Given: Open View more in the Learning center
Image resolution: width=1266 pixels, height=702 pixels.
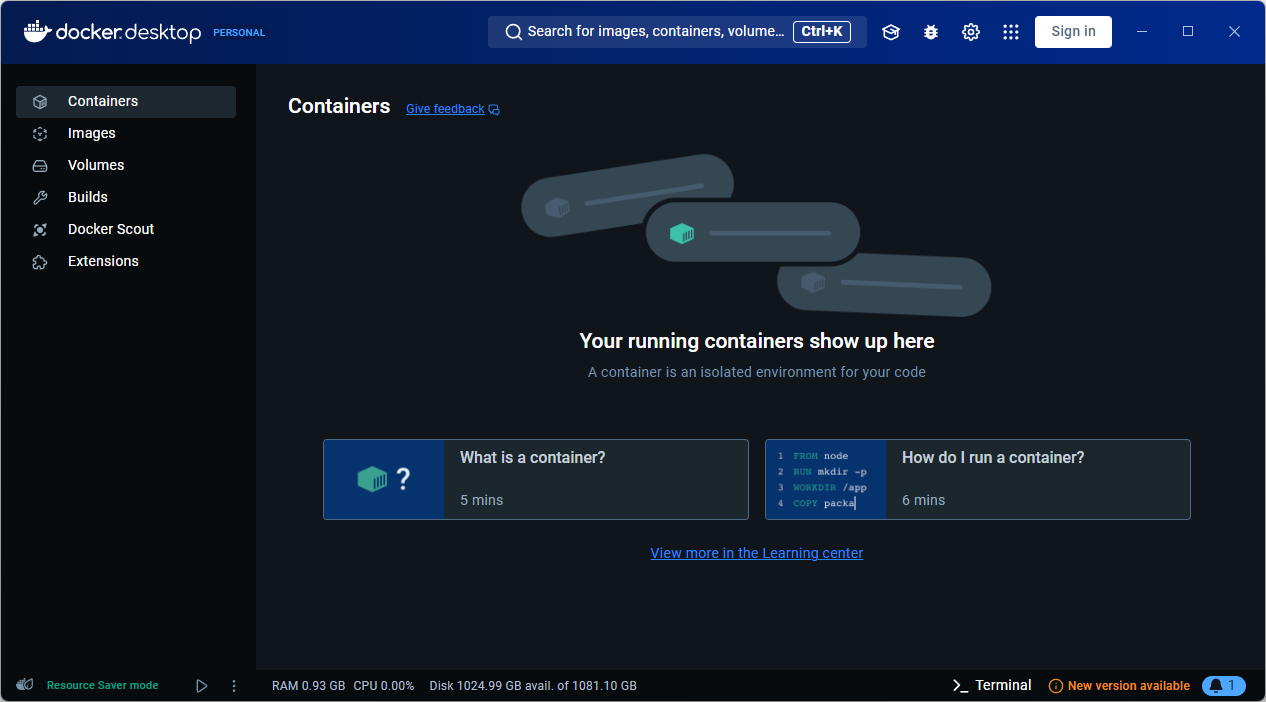Looking at the screenshot, I should (x=757, y=553).
